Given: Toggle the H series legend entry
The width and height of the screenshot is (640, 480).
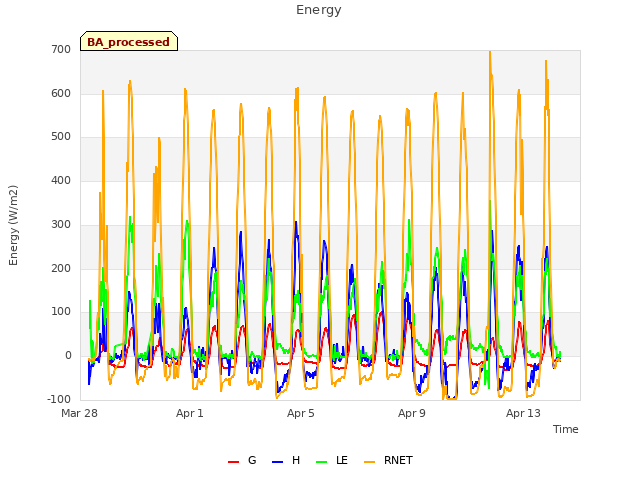Looking at the screenshot, I should pyautogui.click(x=286, y=460).
